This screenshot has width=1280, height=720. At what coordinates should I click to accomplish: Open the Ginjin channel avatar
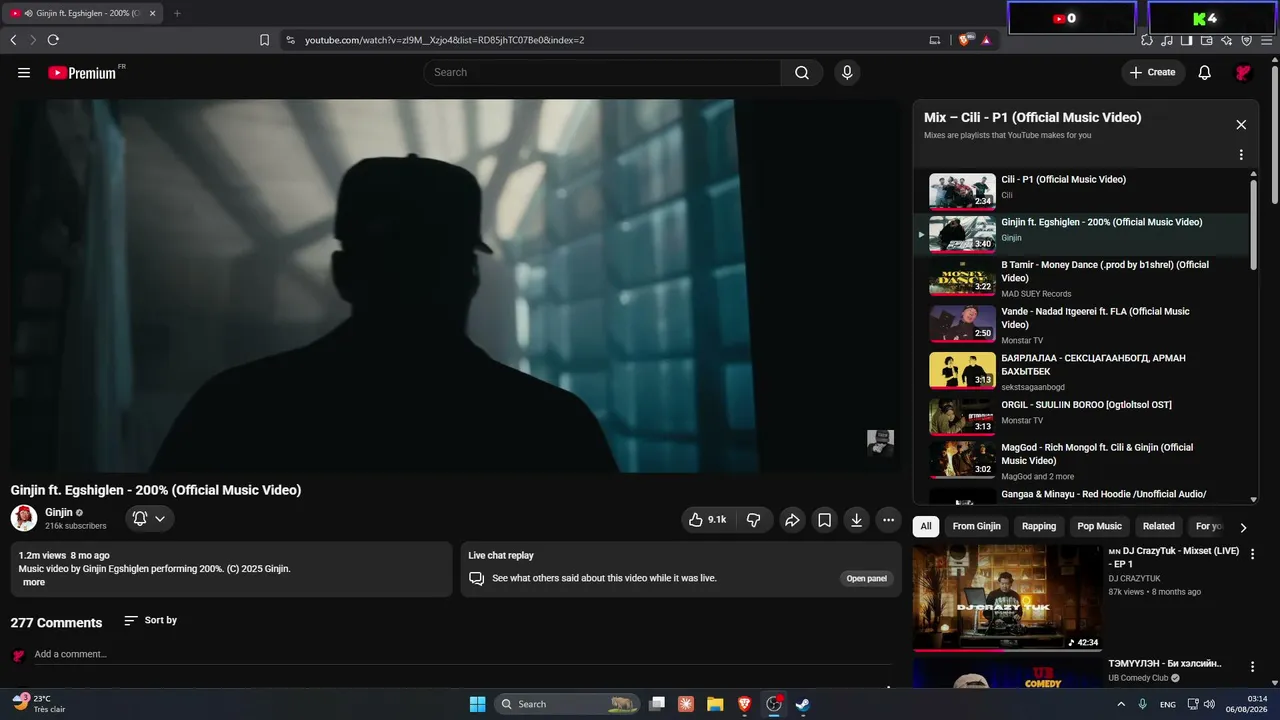(24, 518)
